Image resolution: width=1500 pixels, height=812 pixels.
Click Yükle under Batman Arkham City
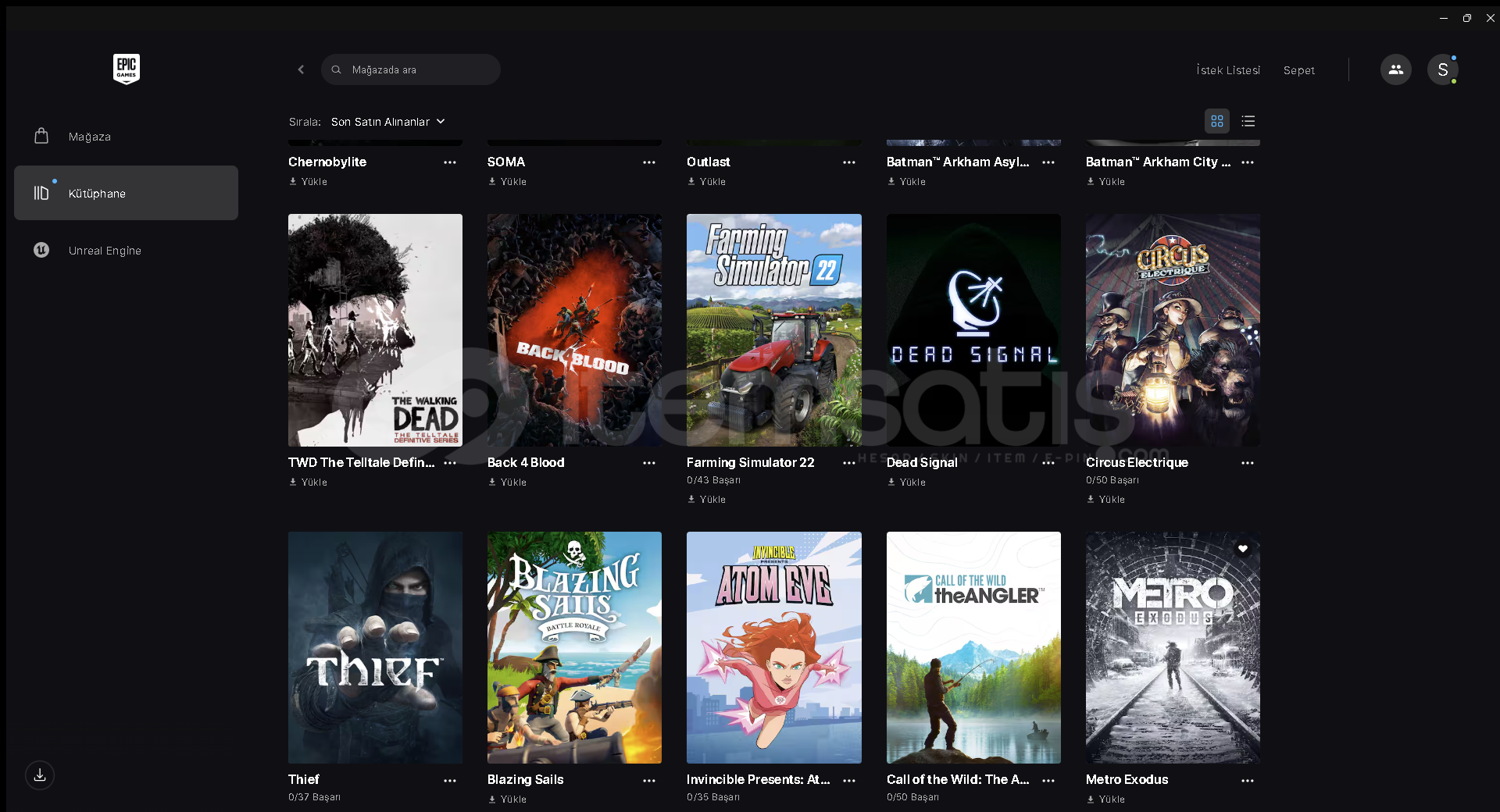click(1106, 182)
